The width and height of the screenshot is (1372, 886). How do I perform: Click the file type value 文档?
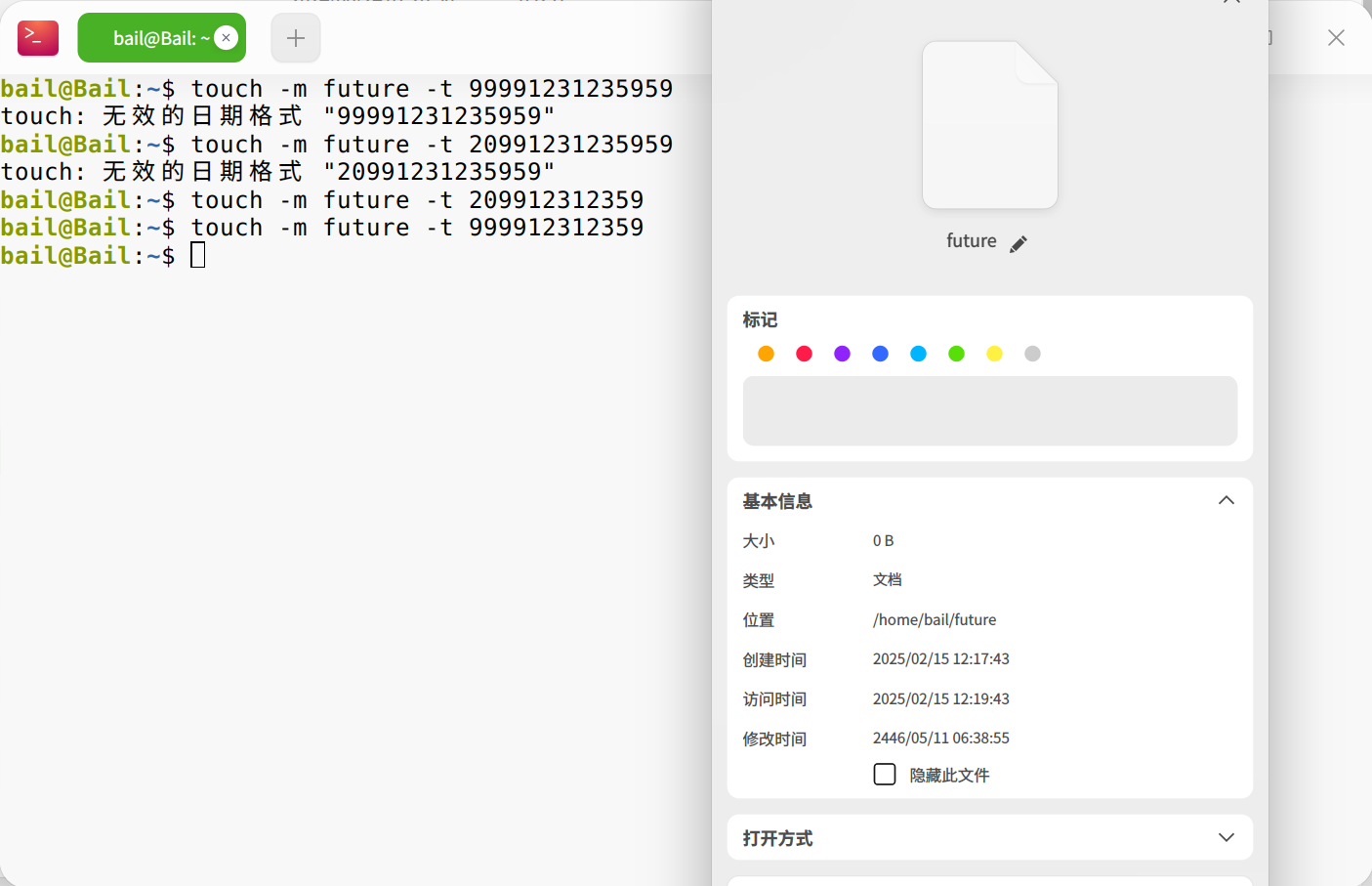pos(888,580)
